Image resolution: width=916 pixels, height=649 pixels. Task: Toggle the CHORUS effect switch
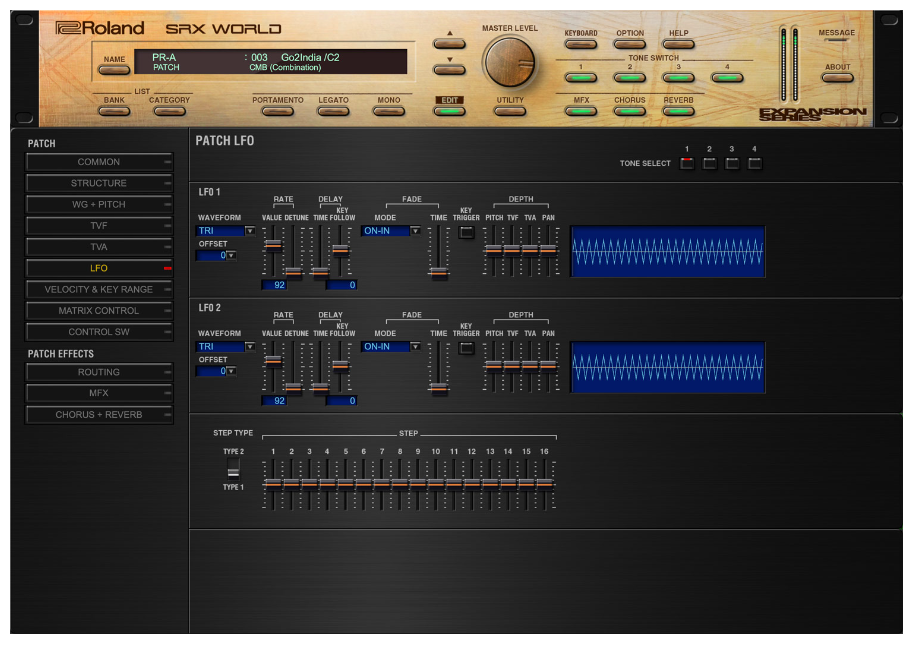(630, 111)
